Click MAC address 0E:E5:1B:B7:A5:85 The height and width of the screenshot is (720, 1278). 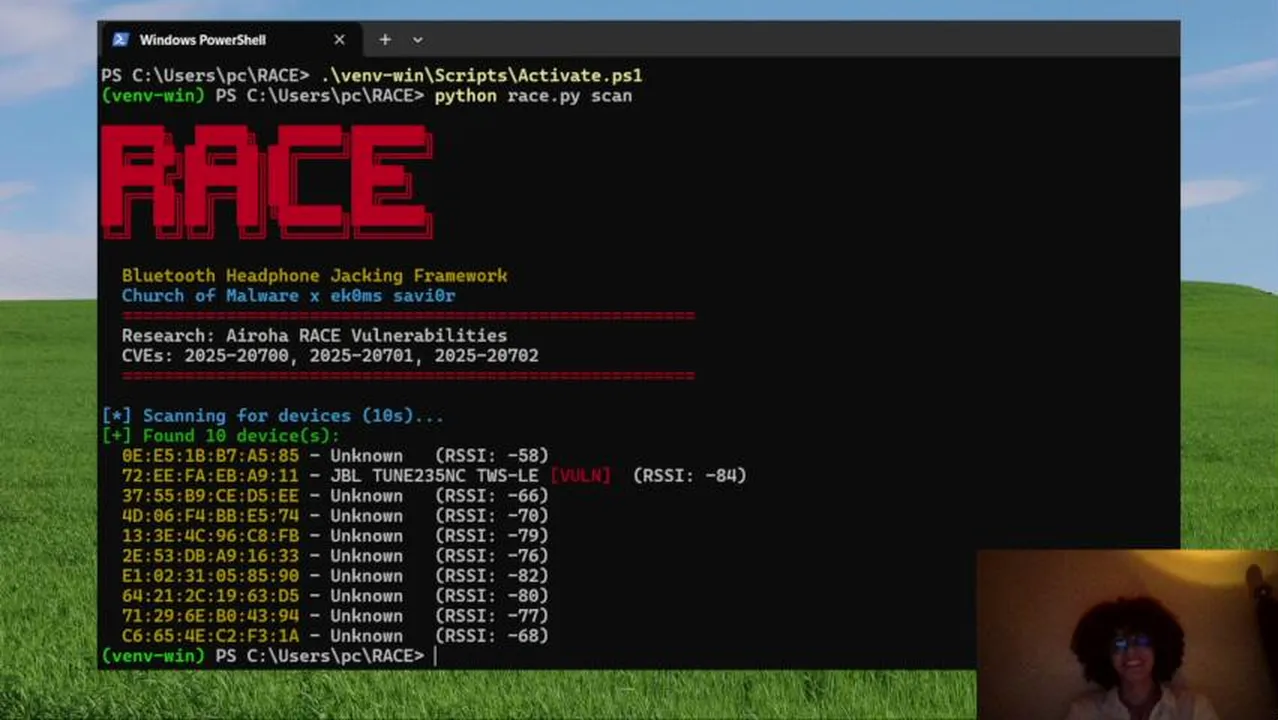210,455
